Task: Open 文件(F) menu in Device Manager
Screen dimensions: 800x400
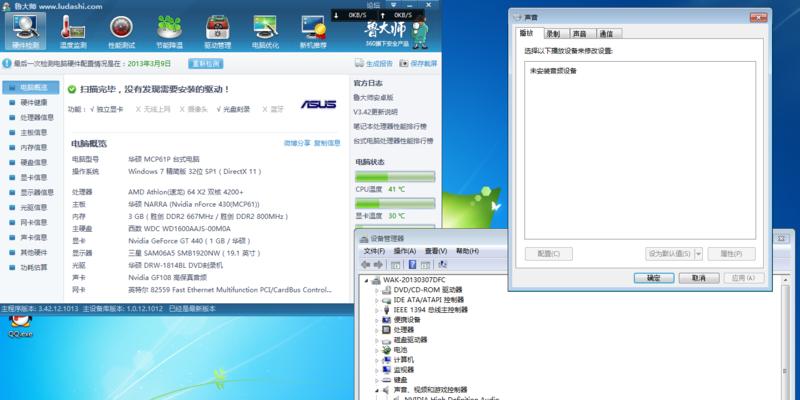Action: click(x=374, y=251)
